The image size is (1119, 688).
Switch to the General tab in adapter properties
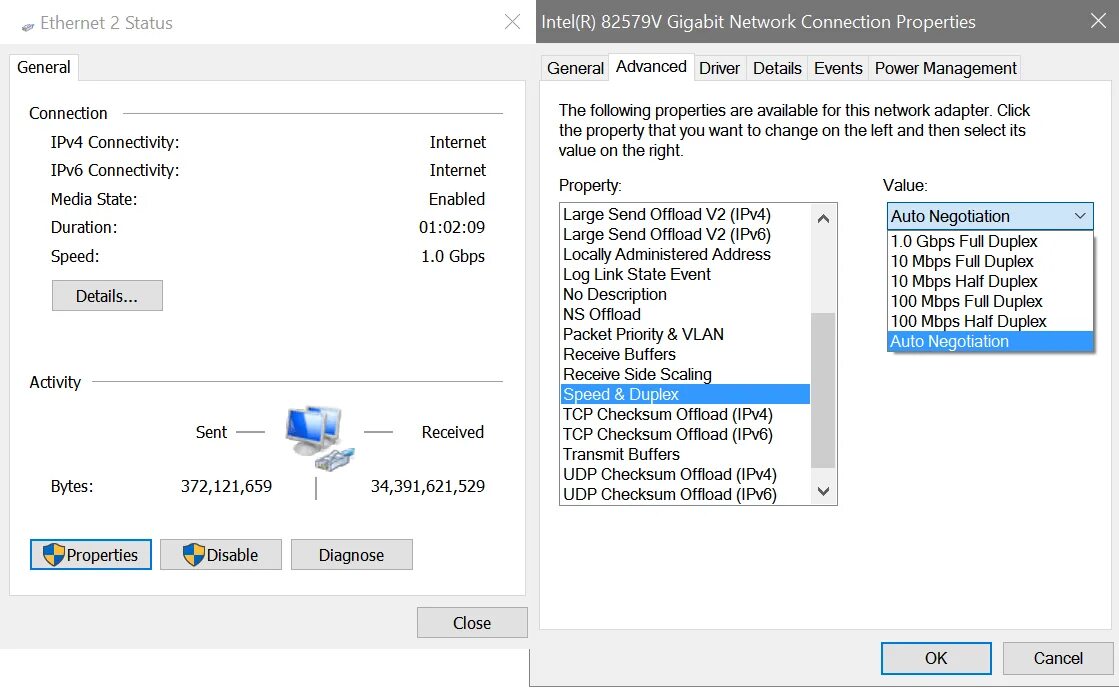click(575, 69)
